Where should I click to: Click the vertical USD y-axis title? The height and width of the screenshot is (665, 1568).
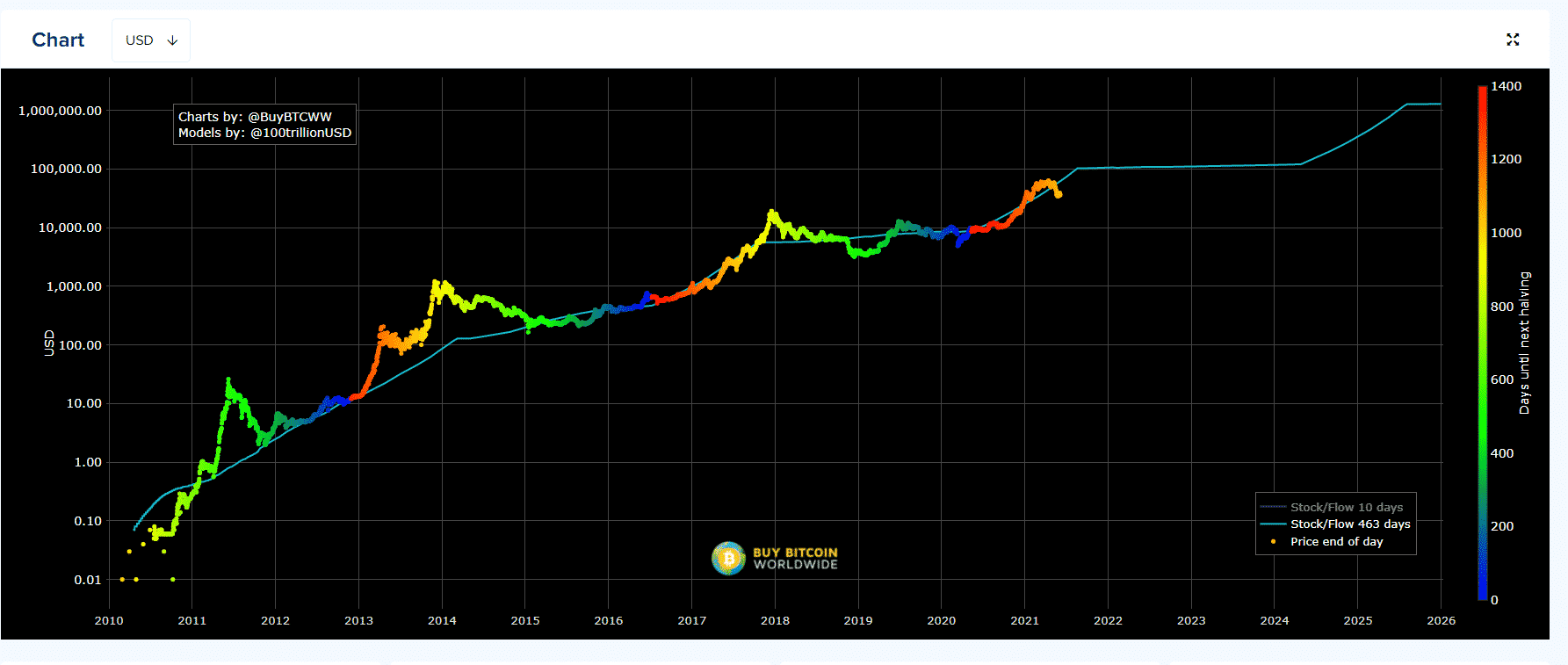click(49, 343)
